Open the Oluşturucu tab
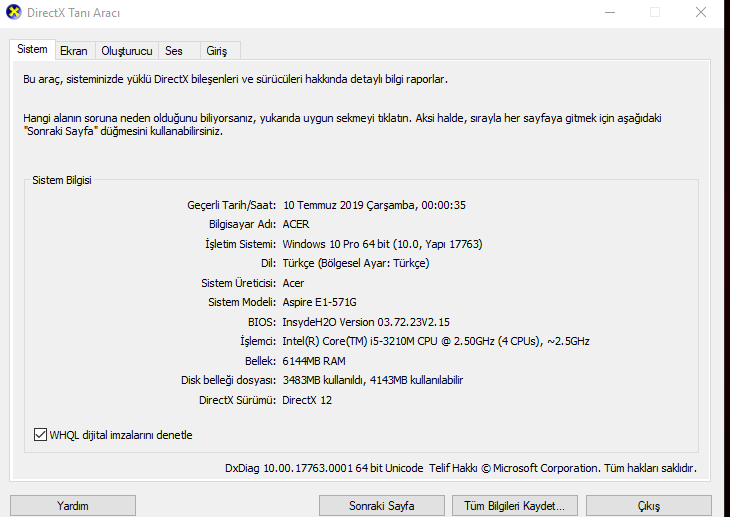 pos(127,51)
